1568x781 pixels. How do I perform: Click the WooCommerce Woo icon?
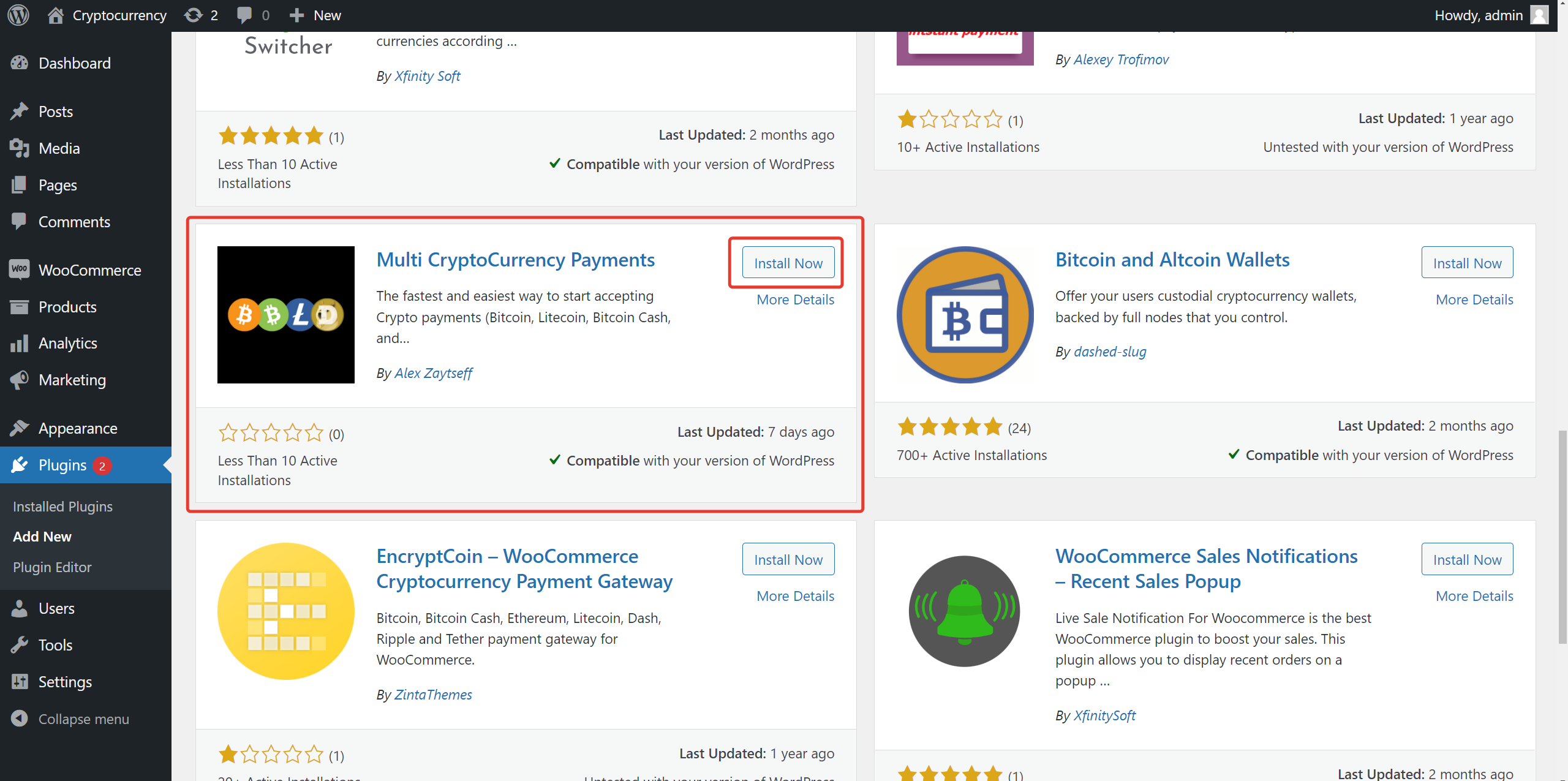20,270
